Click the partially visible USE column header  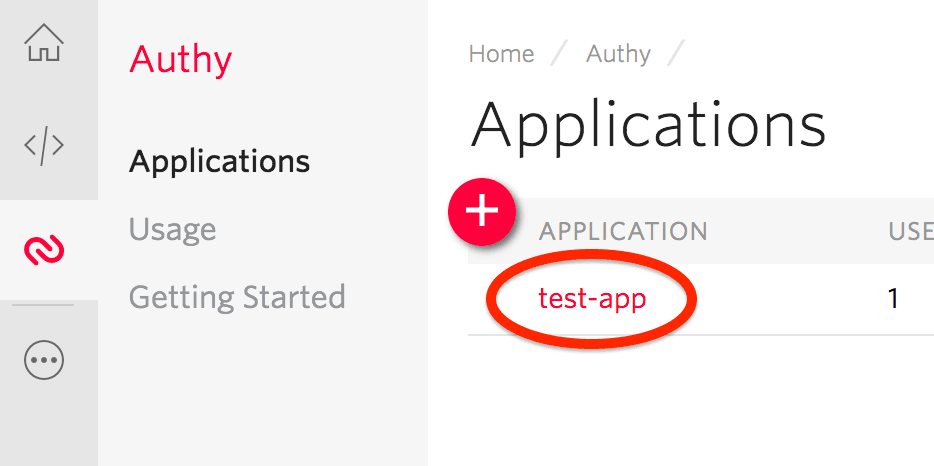(910, 232)
